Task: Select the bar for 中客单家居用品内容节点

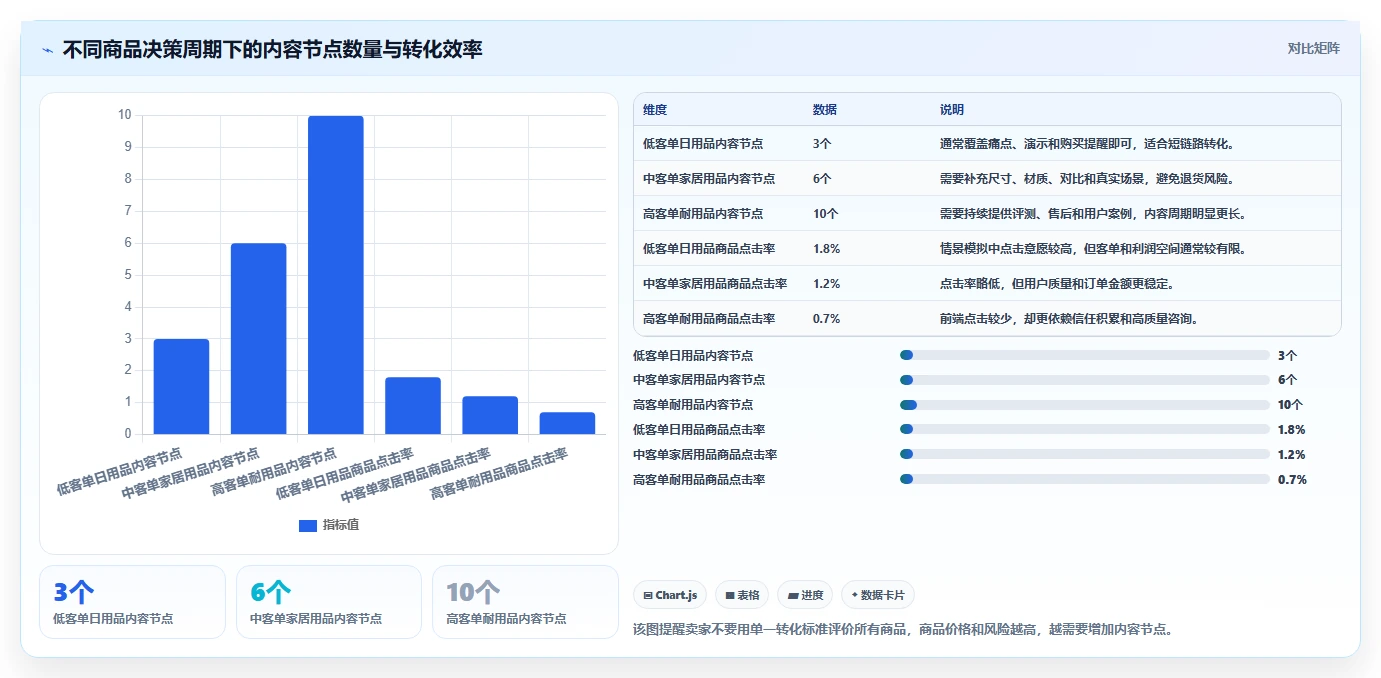Action: pos(258,338)
